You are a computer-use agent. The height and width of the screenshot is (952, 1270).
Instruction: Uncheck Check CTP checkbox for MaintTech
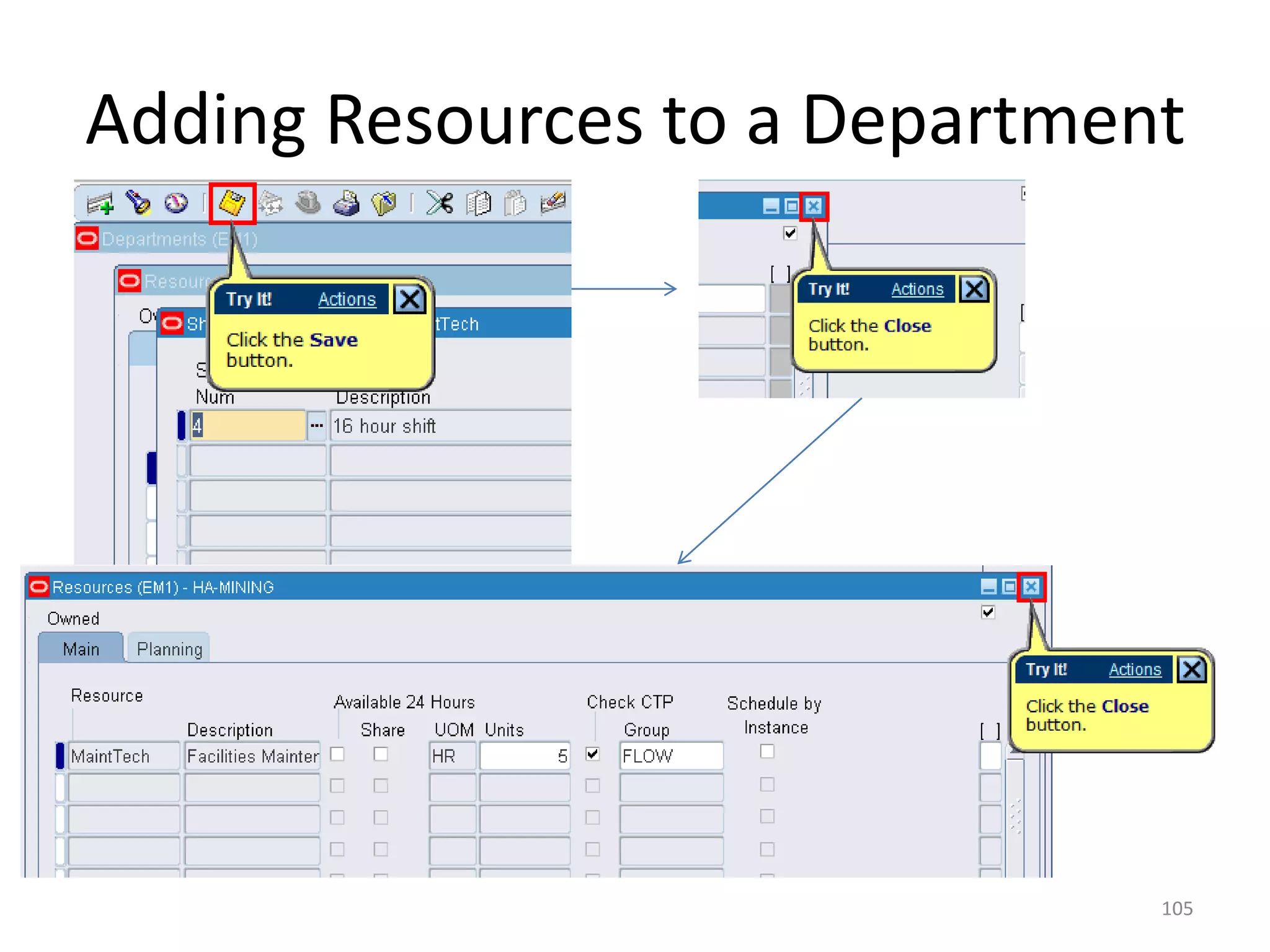pyautogui.click(x=593, y=754)
